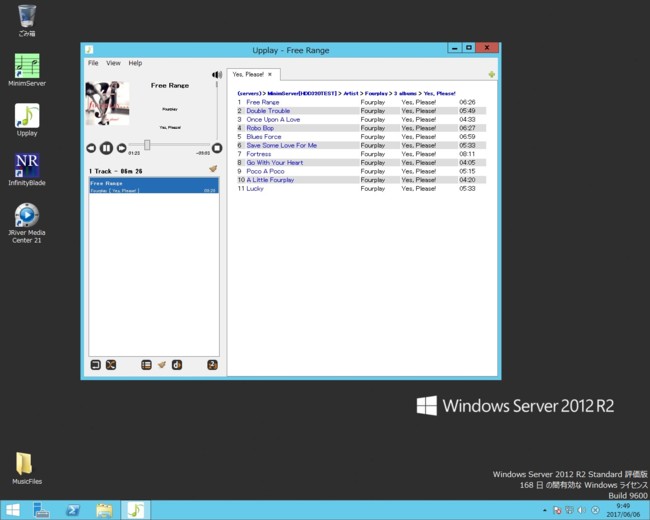This screenshot has height=520, width=650.
Task: Open track 'Fortress'
Action: click(259, 154)
